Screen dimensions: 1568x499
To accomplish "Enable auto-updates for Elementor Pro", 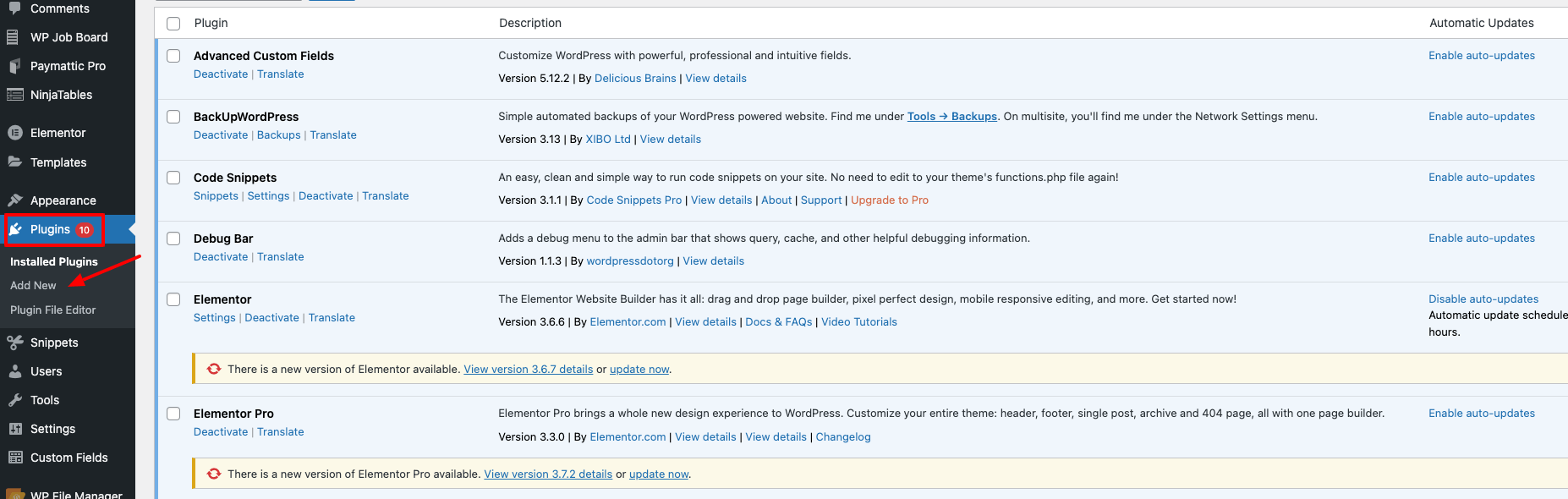I will (1482, 414).
